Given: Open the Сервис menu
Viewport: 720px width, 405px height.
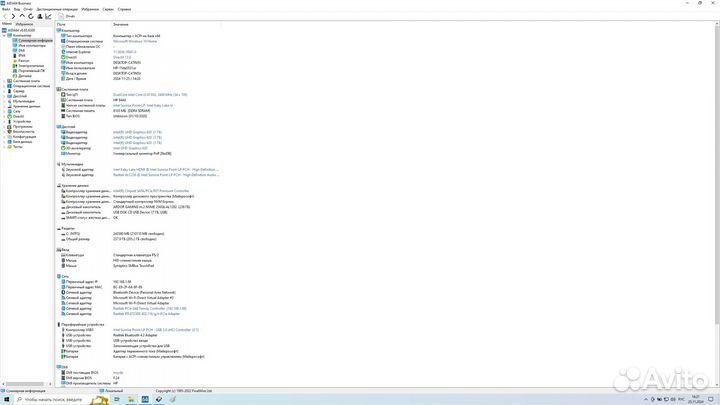Looking at the screenshot, I should pyautogui.click(x=108, y=9).
